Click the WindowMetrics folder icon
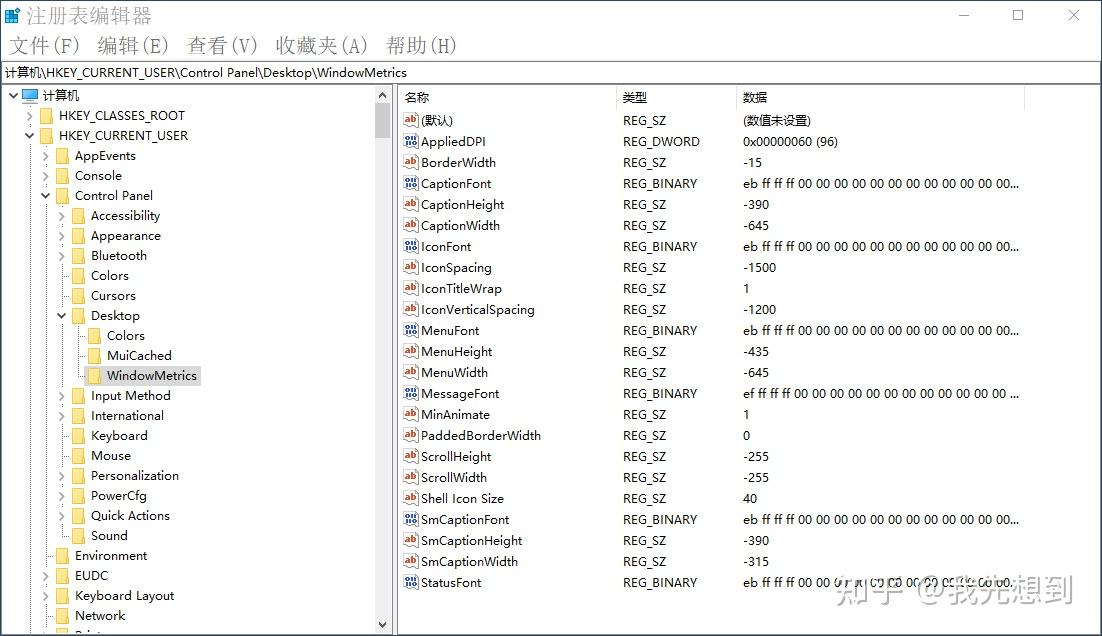 tap(94, 376)
